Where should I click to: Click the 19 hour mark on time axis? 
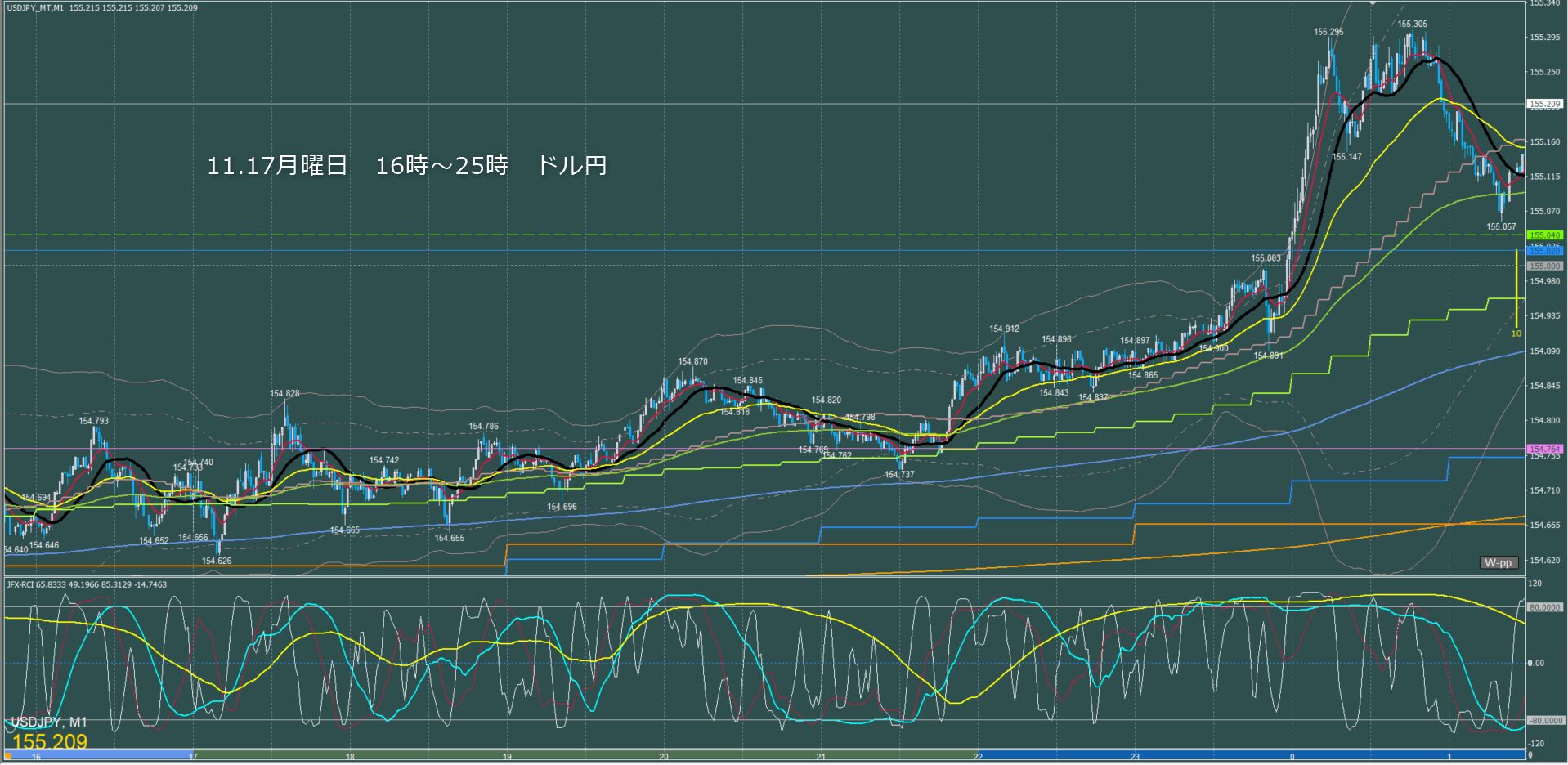(x=507, y=757)
